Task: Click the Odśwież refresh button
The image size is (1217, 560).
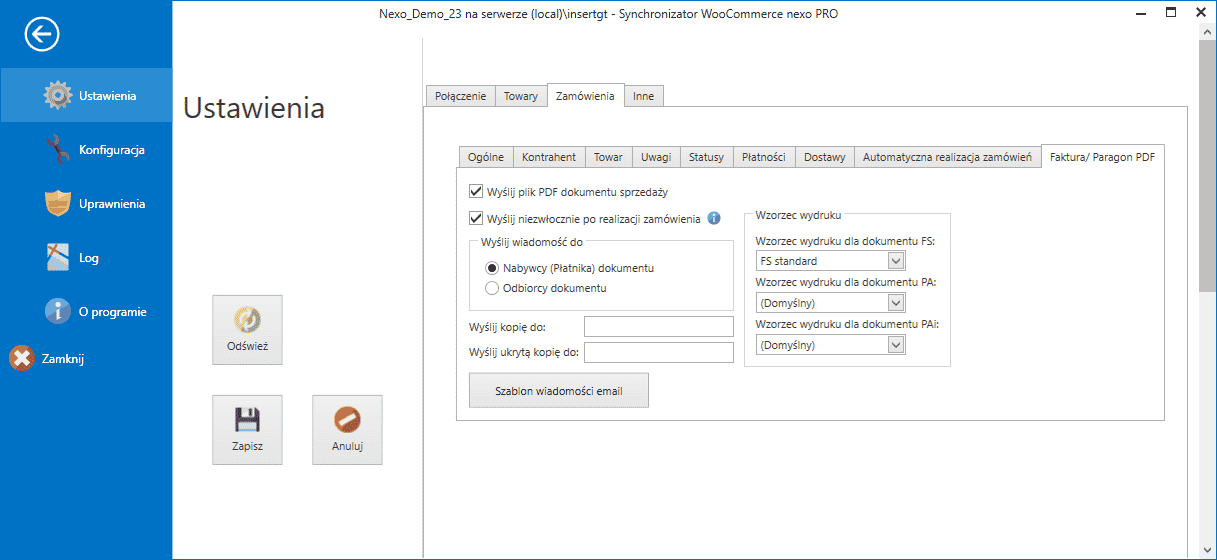Action: pyautogui.click(x=247, y=330)
